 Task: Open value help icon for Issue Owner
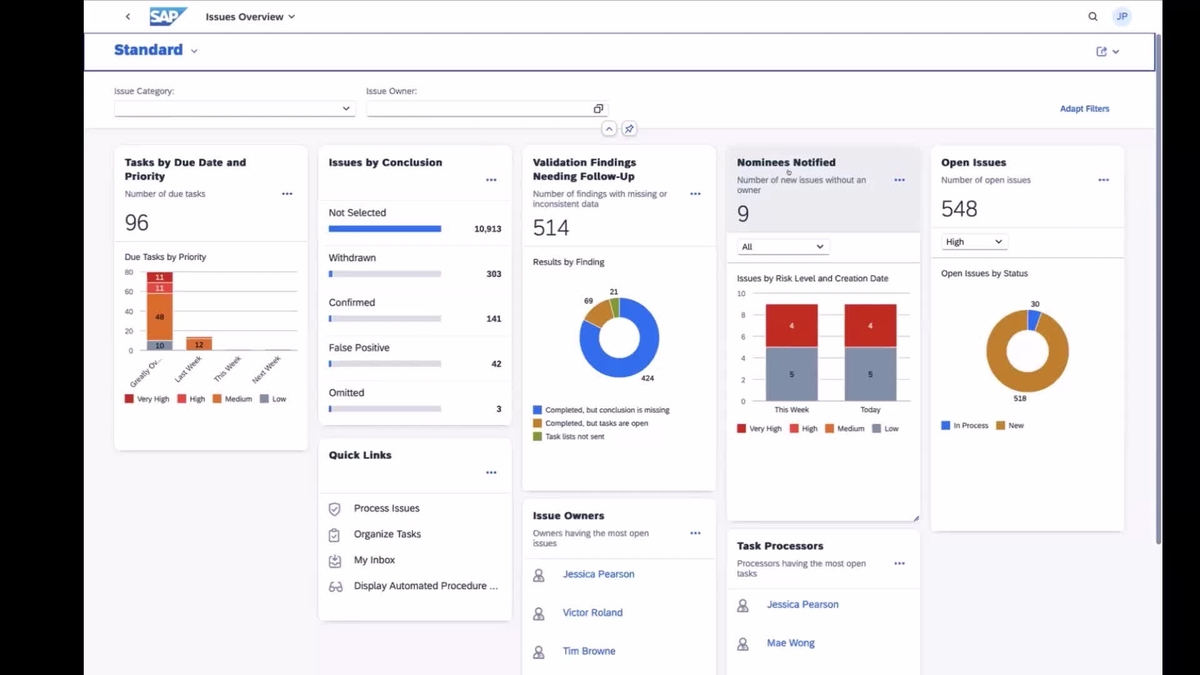point(598,109)
